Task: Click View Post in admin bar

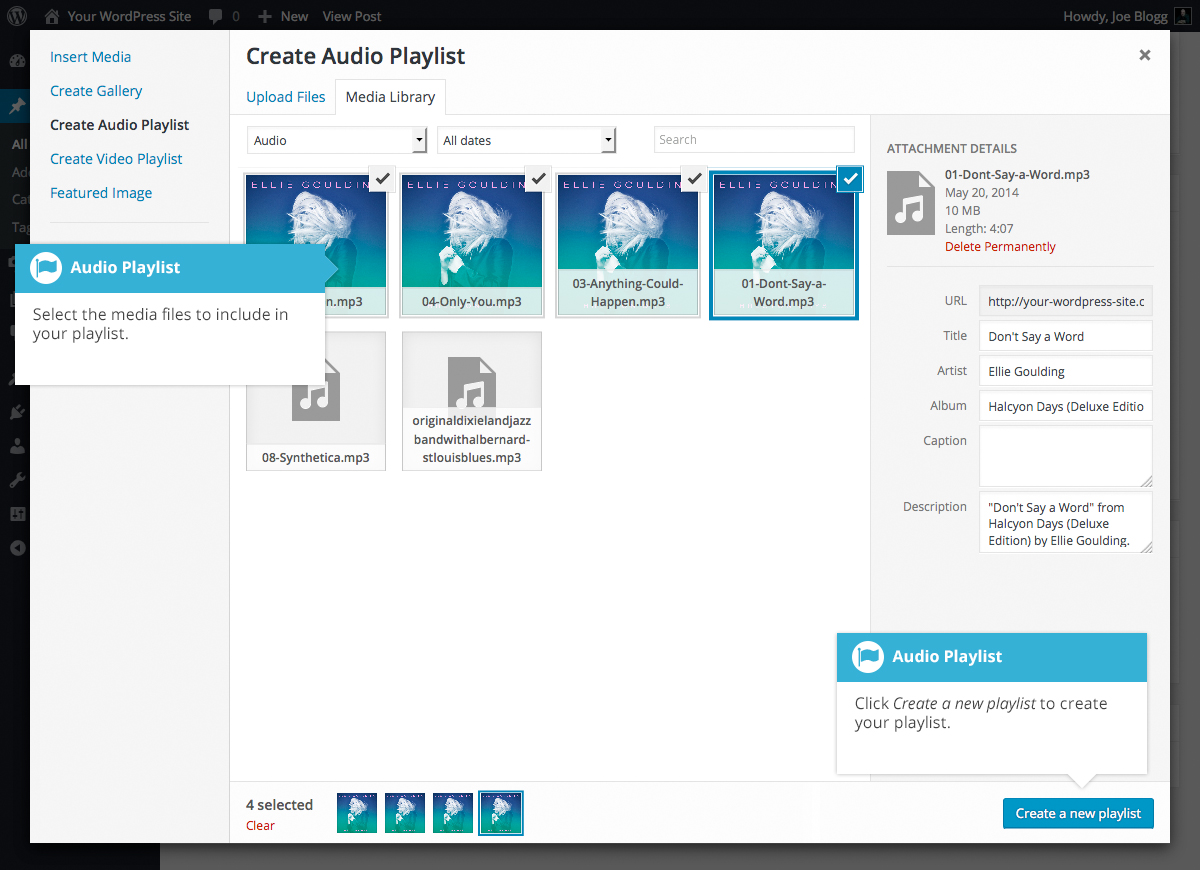Action: (x=352, y=16)
